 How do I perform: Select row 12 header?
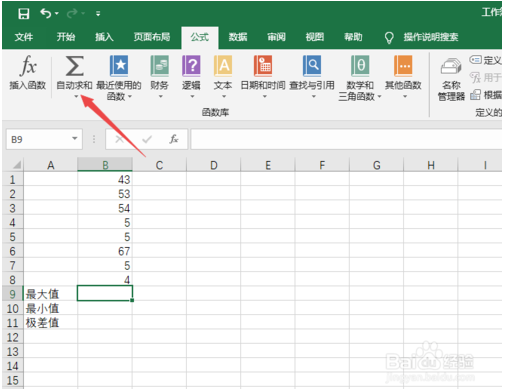(x=13, y=337)
